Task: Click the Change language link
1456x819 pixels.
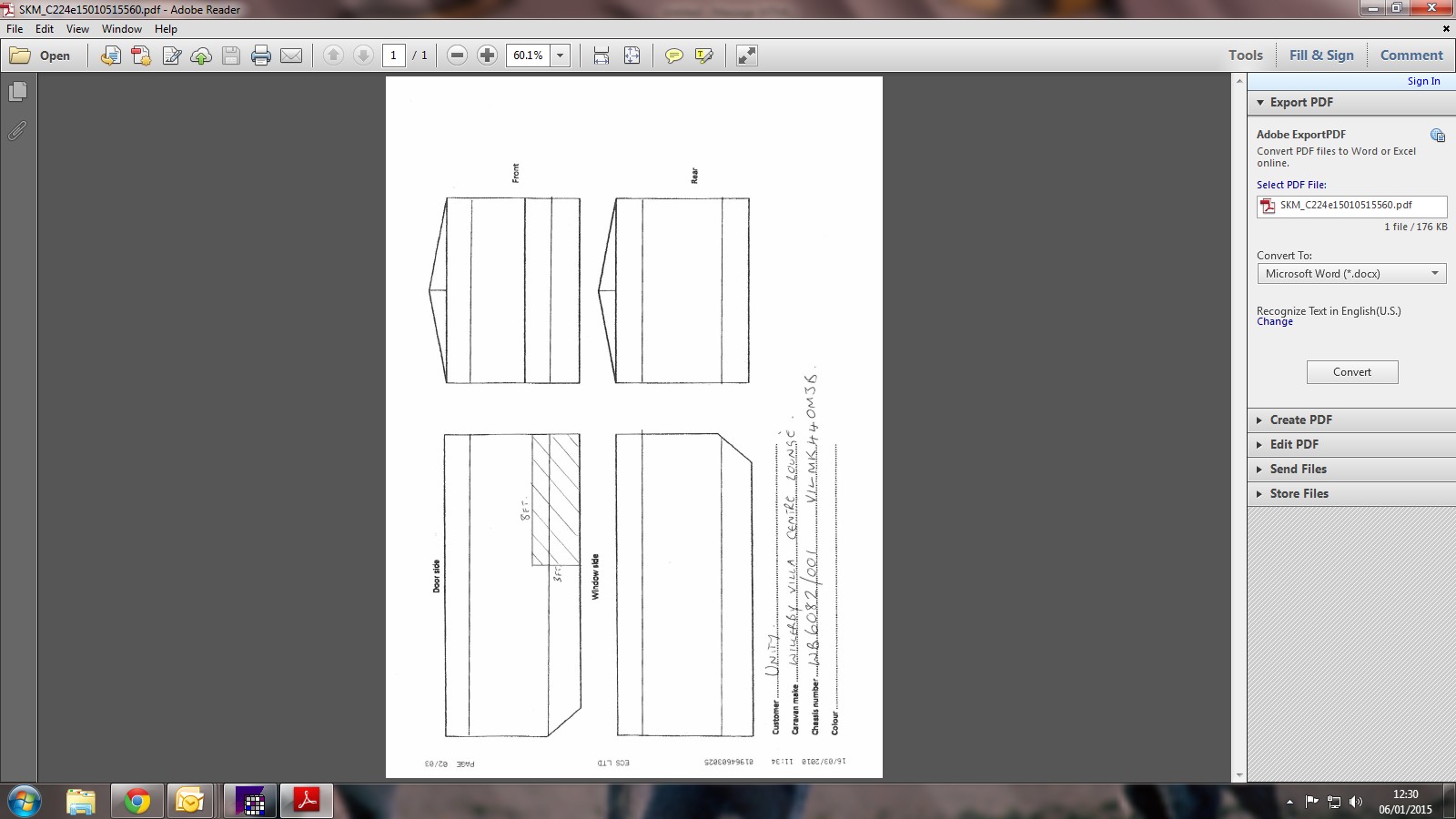Action: click(1274, 322)
